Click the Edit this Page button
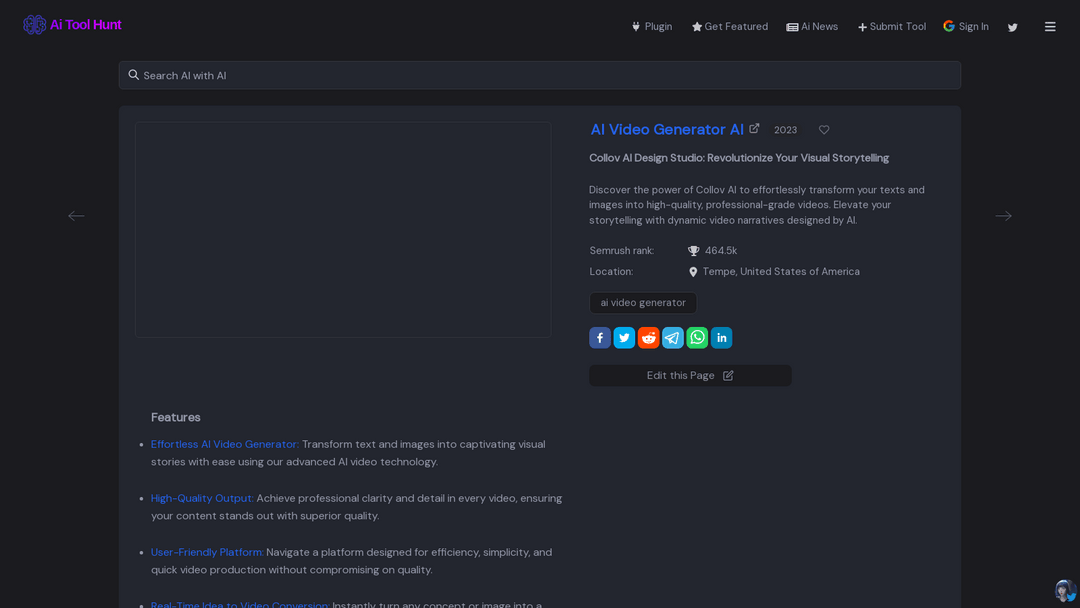Viewport: 1080px width, 608px height. coord(690,376)
